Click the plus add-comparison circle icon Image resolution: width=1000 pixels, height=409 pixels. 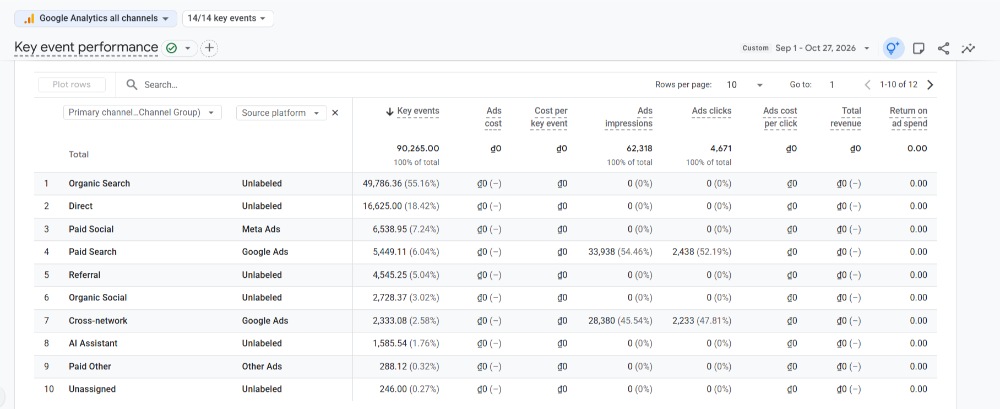pos(209,48)
